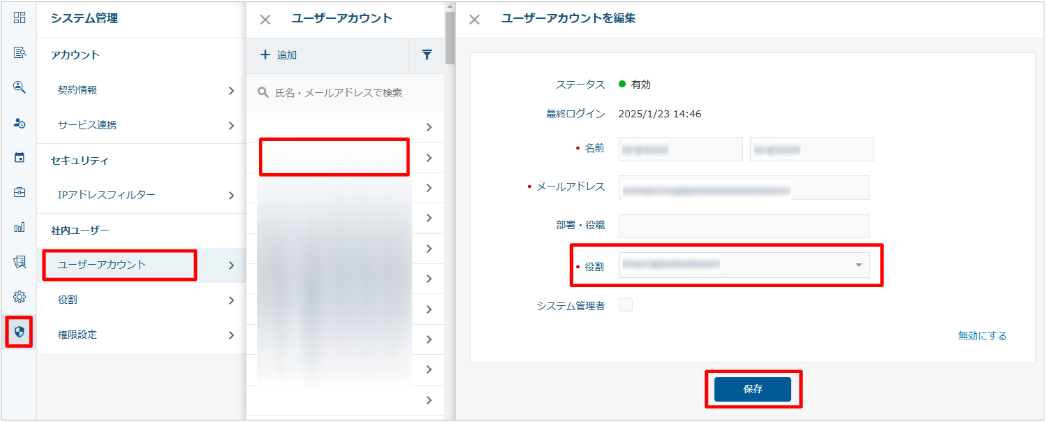
Task: Open the dashboard grid icon in sidebar
Action: point(19,18)
